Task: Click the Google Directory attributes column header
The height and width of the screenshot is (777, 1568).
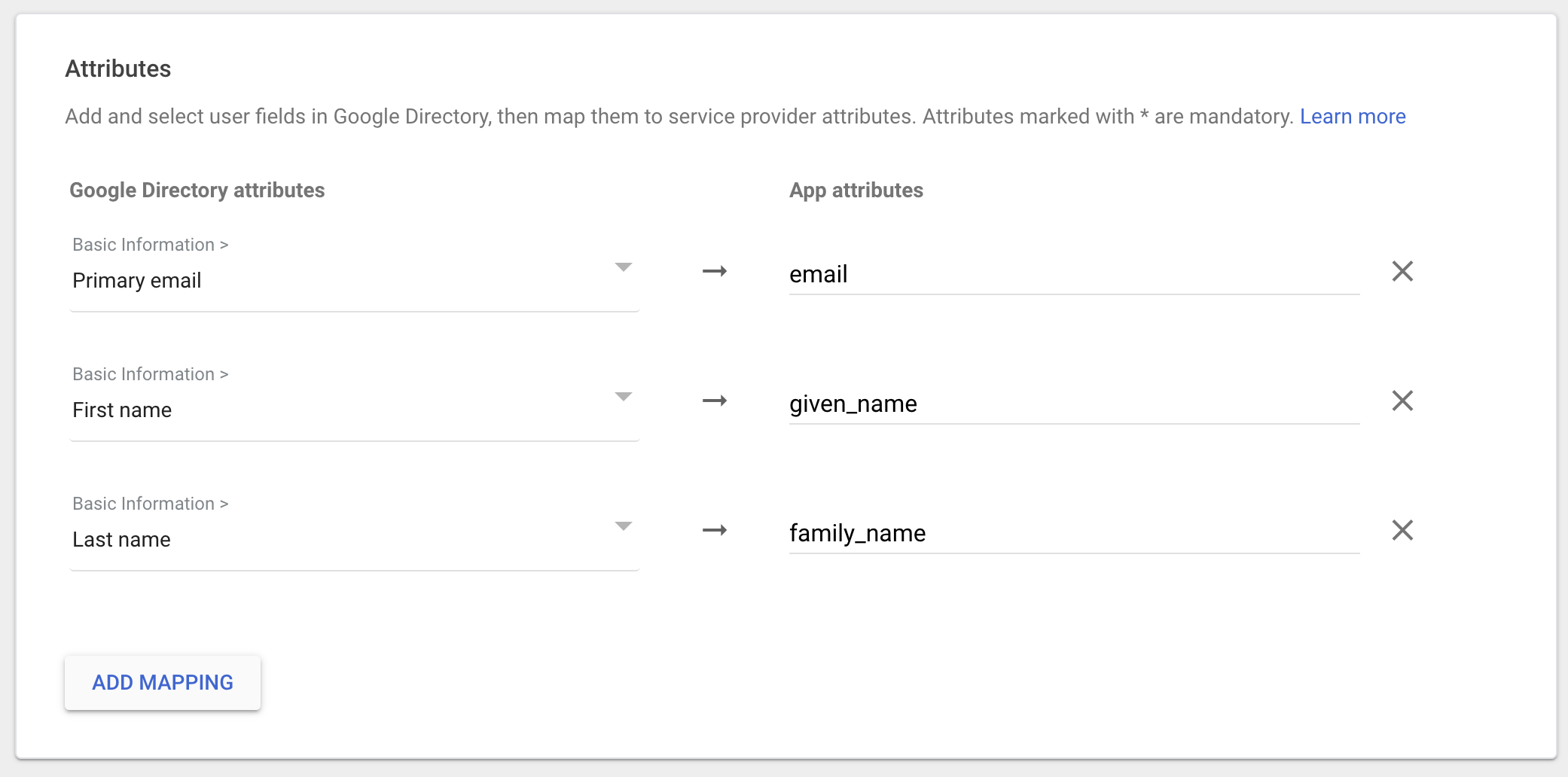Action: tap(197, 190)
